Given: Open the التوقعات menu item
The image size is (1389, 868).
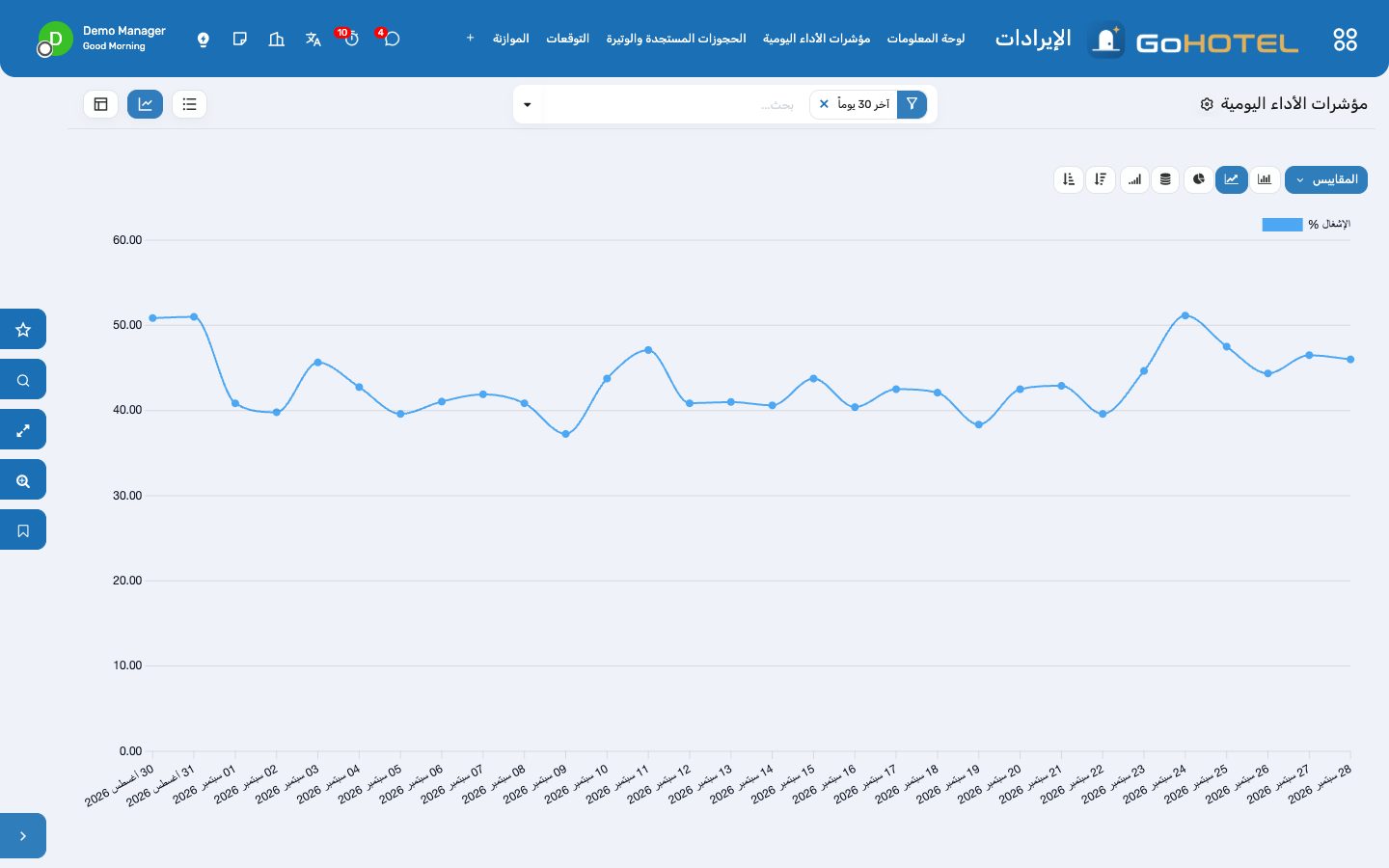Looking at the screenshot, I should pyautogui.click(x=567, y=39).
